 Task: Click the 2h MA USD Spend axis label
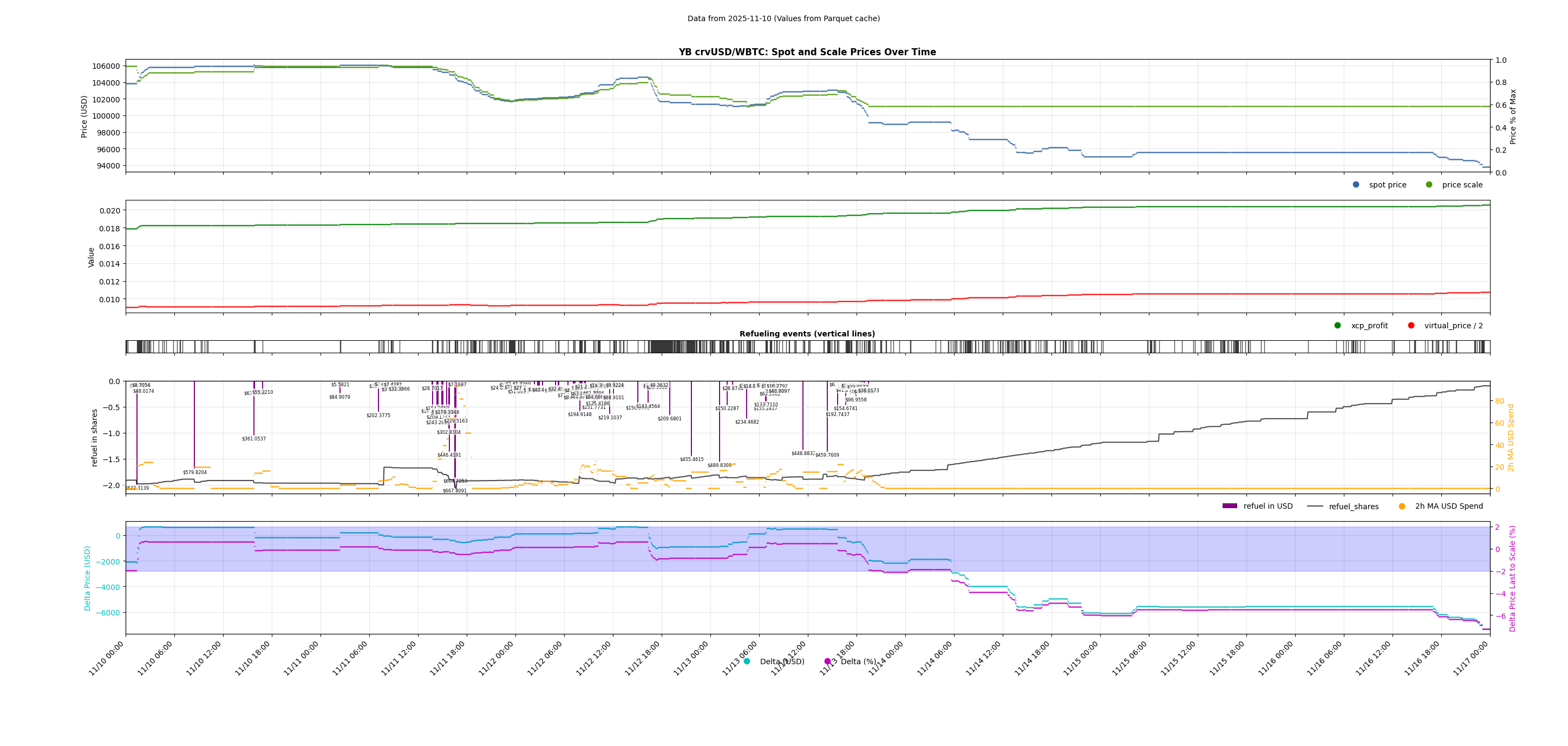click(x=1510, y=437)
